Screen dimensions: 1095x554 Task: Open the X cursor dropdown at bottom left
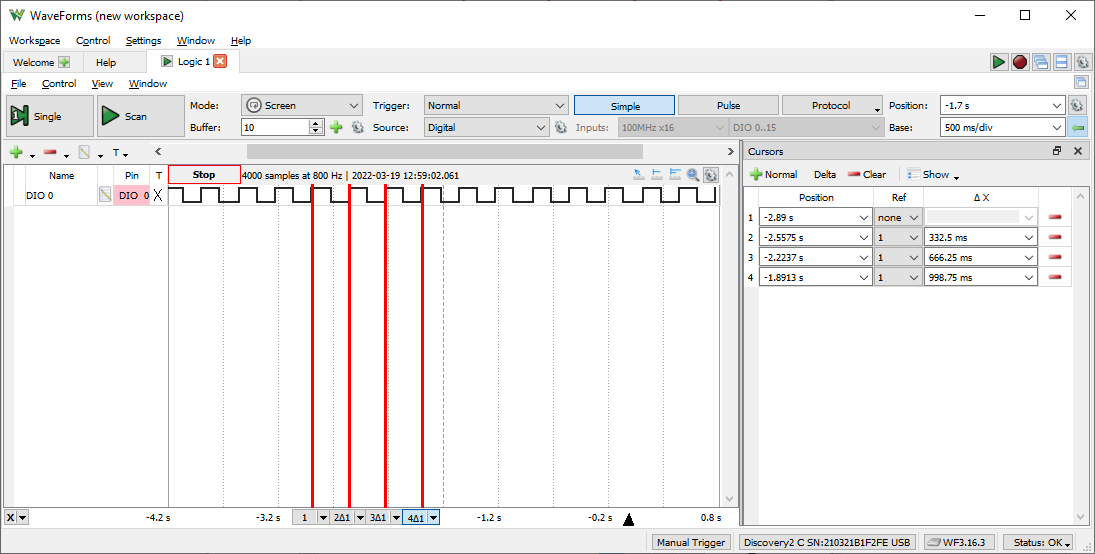click(x=23, y=518)
